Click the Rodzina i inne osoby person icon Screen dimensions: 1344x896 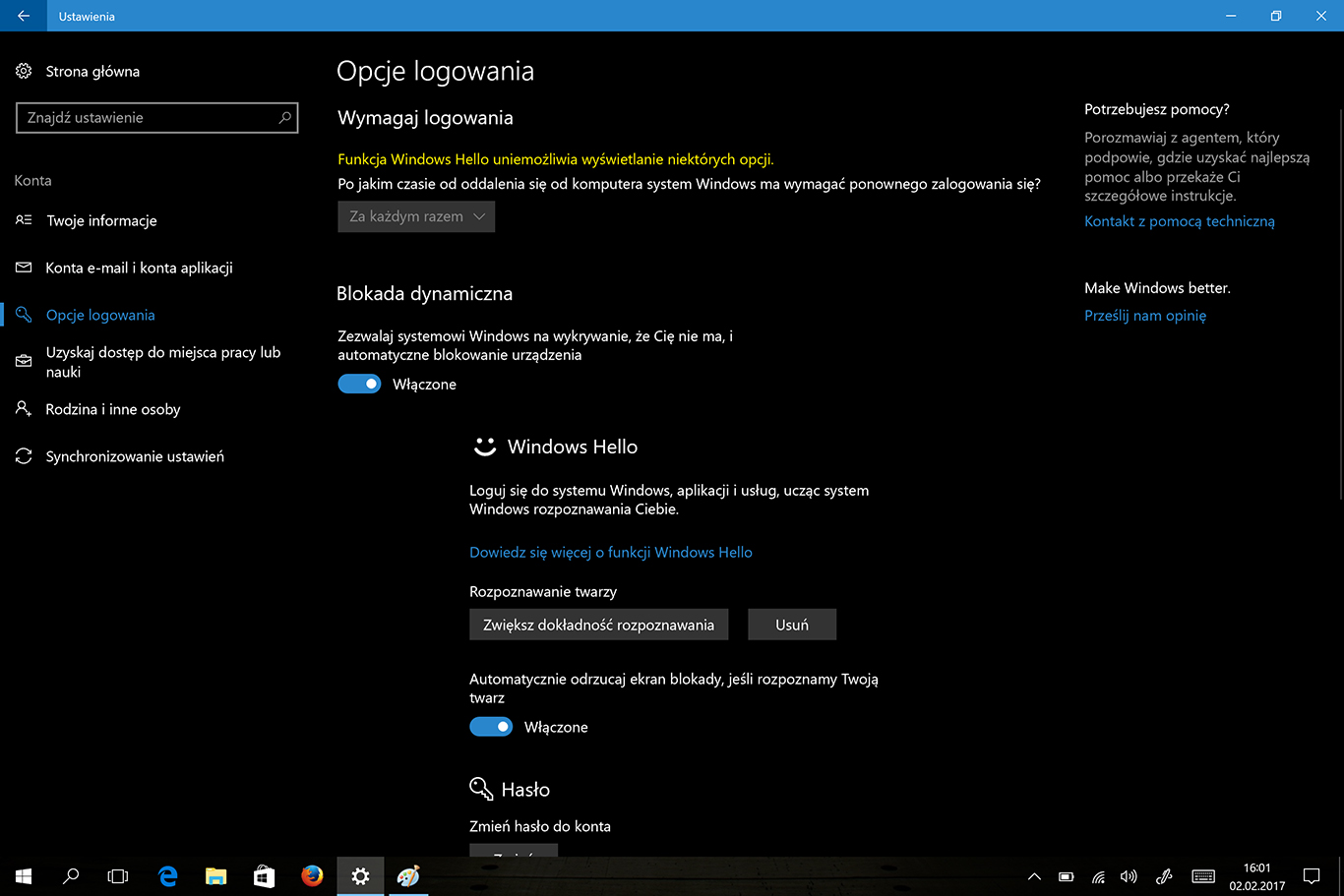(24, 409)
